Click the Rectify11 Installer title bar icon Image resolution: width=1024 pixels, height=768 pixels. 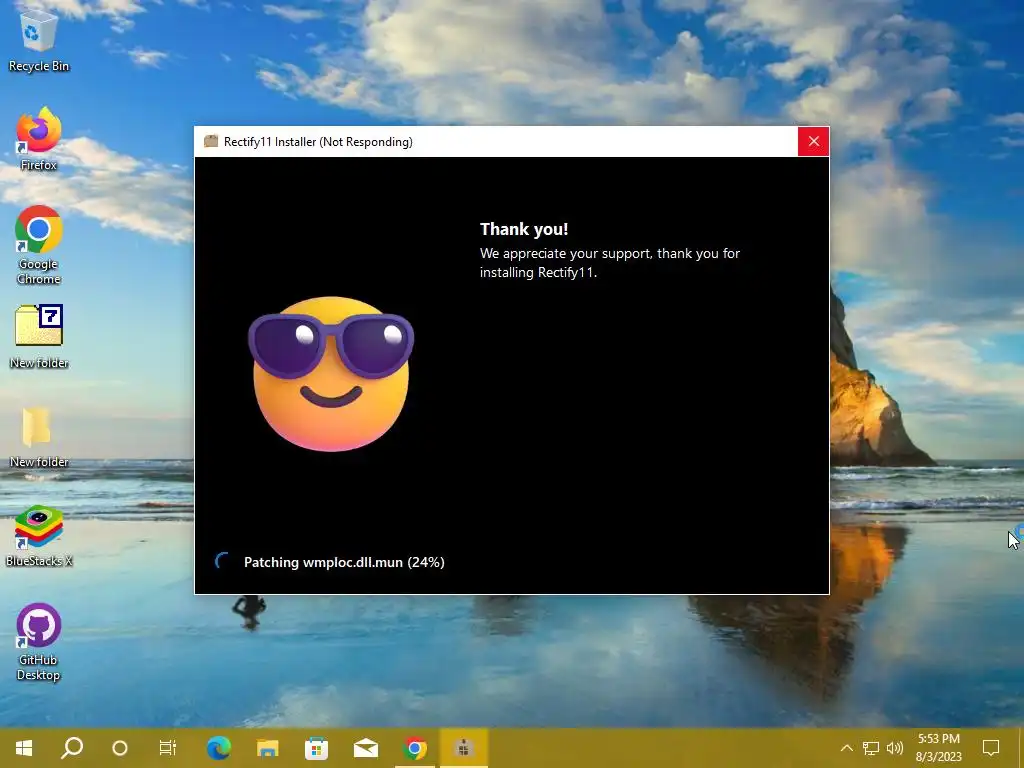point(210,141)
